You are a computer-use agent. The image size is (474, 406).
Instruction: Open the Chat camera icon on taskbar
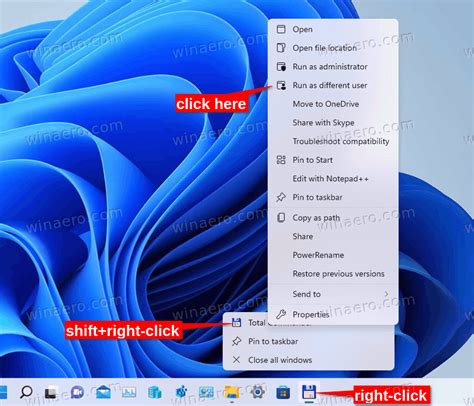[77, 392]
